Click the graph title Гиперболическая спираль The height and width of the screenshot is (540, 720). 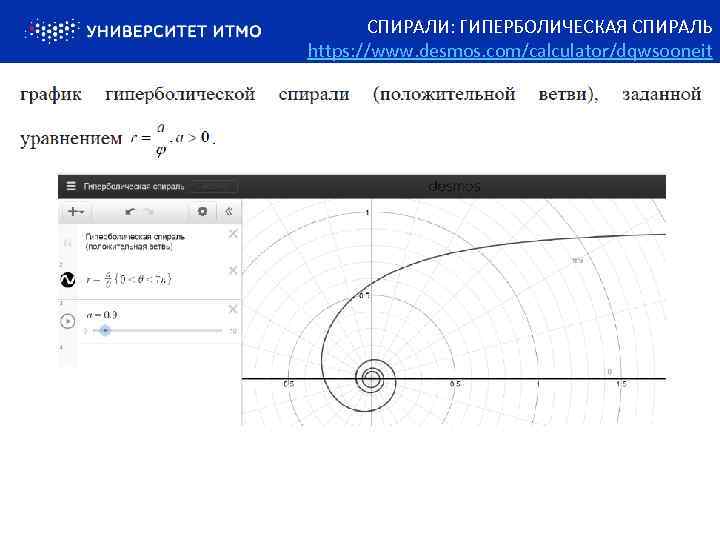coord(134,186)
